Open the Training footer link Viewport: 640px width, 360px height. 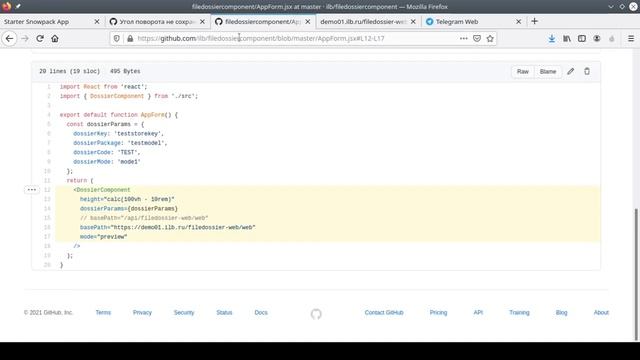(519, 312)
